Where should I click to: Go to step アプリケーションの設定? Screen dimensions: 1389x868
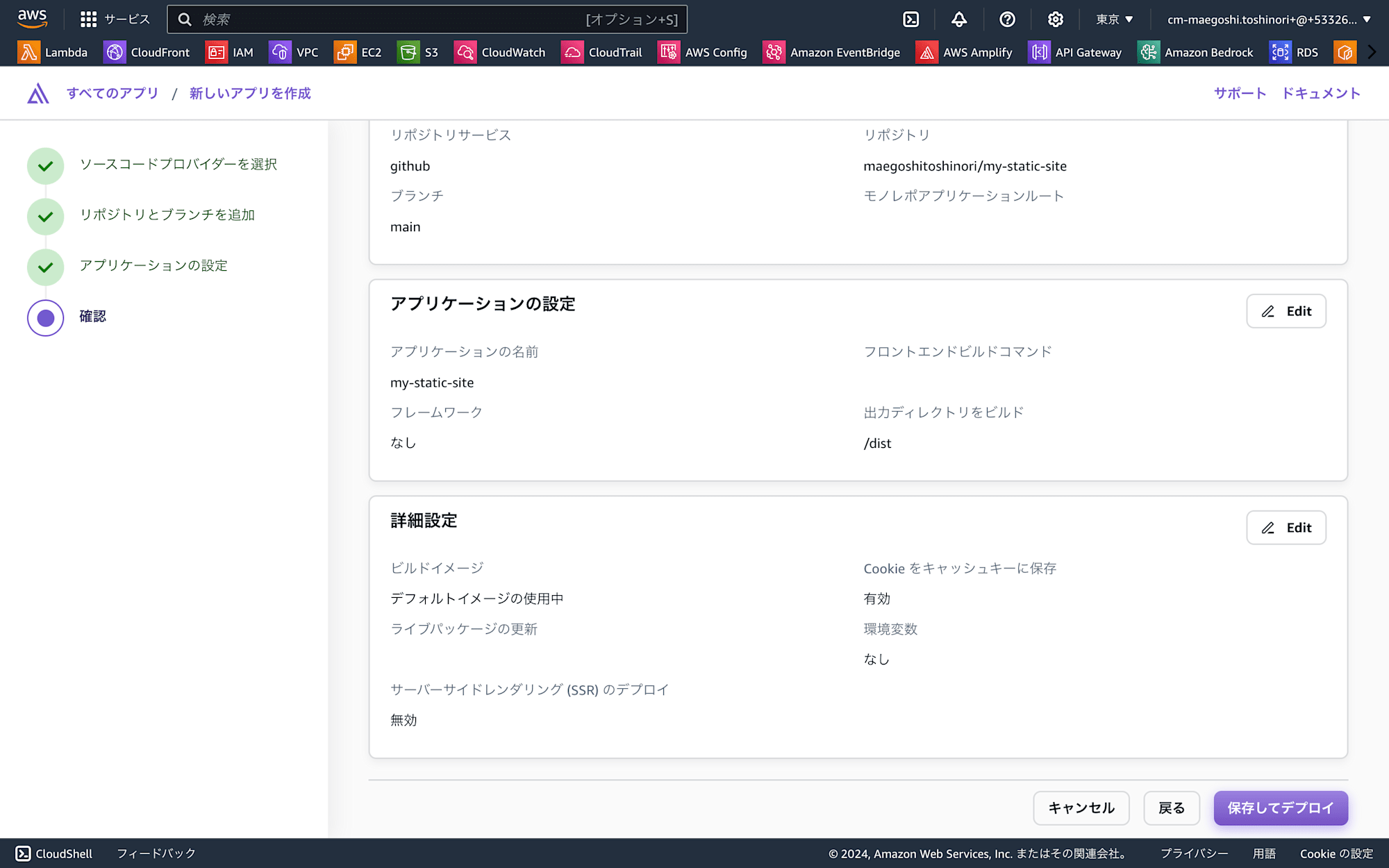(x=153, y=266)
